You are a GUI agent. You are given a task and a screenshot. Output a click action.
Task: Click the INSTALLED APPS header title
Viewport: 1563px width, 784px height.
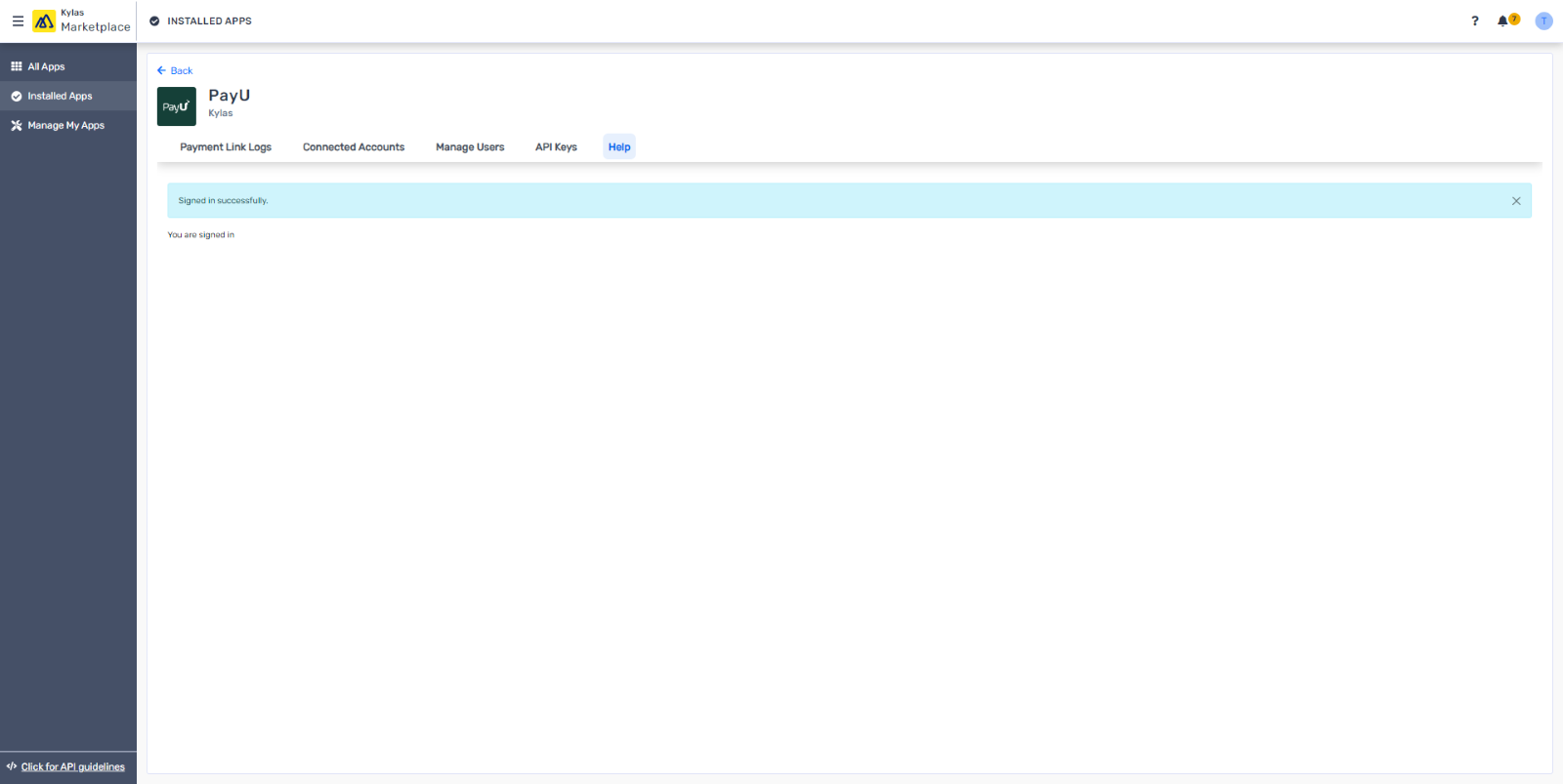pos(209,21)
